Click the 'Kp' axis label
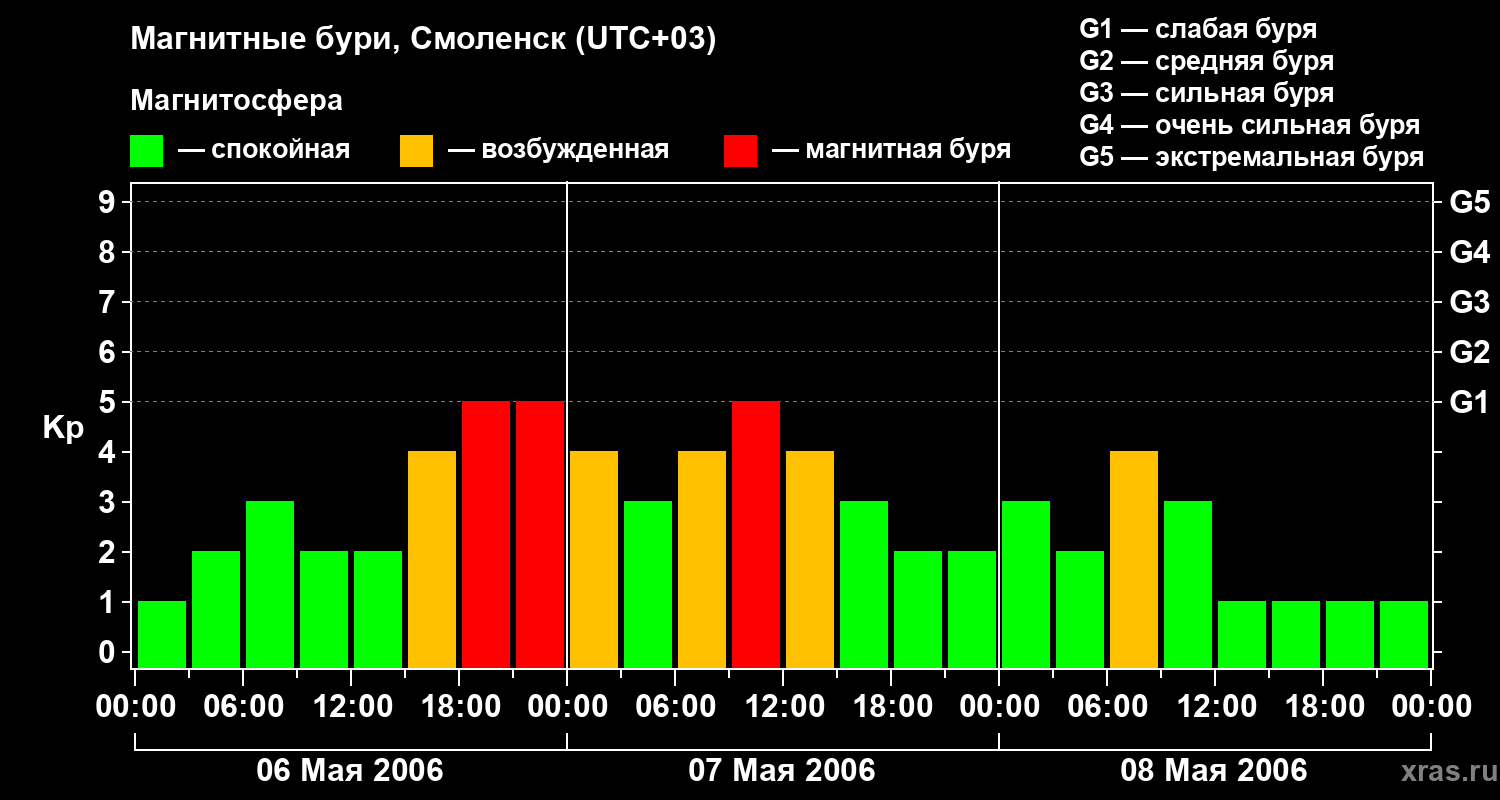This screenshot has height=800, width=1500. [x=63, y=428]
